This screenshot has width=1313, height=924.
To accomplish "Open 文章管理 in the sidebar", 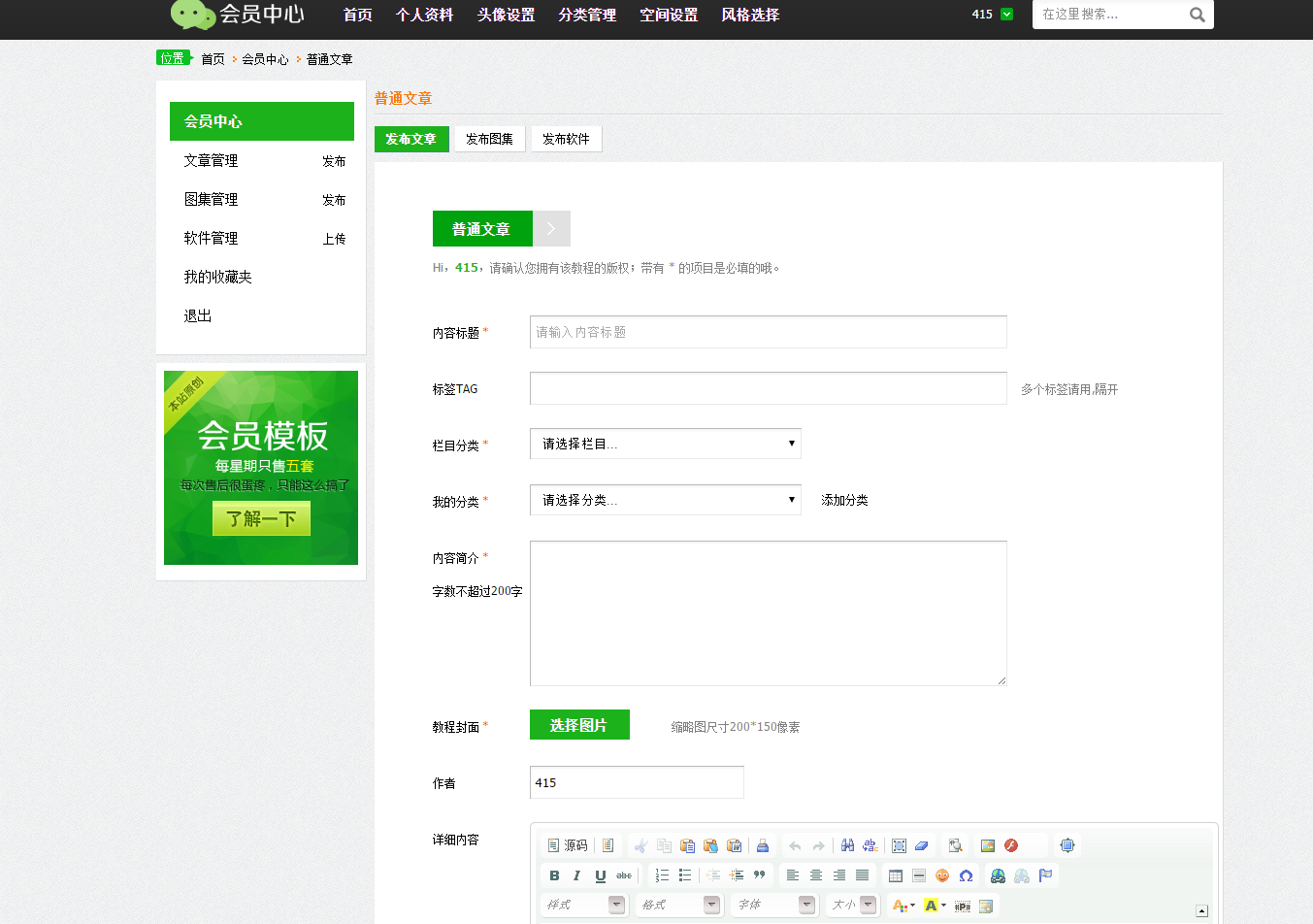I will coord(211,160).
